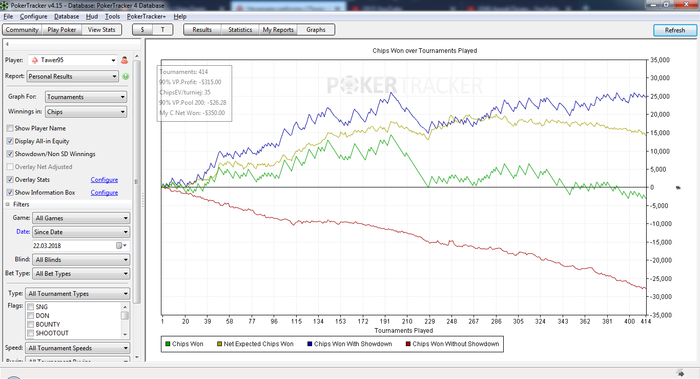Click the Flags list scrollbar up arrow

125,307
